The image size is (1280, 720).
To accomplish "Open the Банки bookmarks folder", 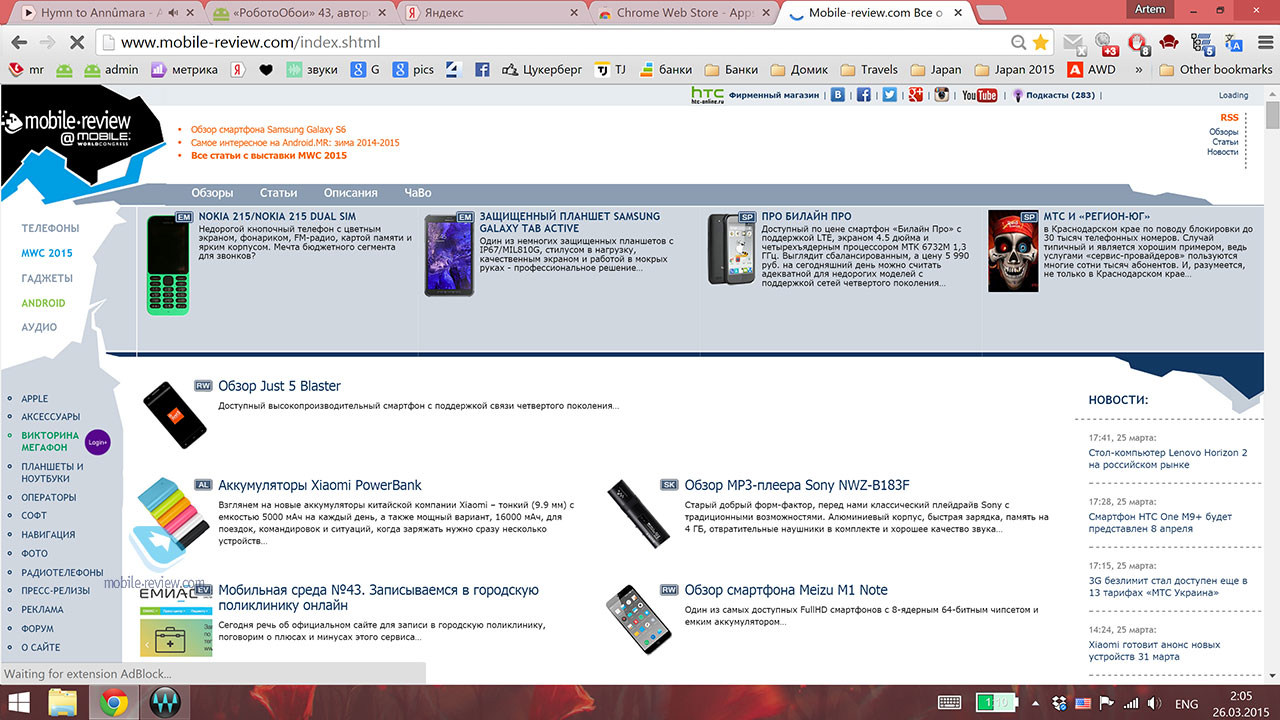I will pyautogui.click(x=731, y=70).
